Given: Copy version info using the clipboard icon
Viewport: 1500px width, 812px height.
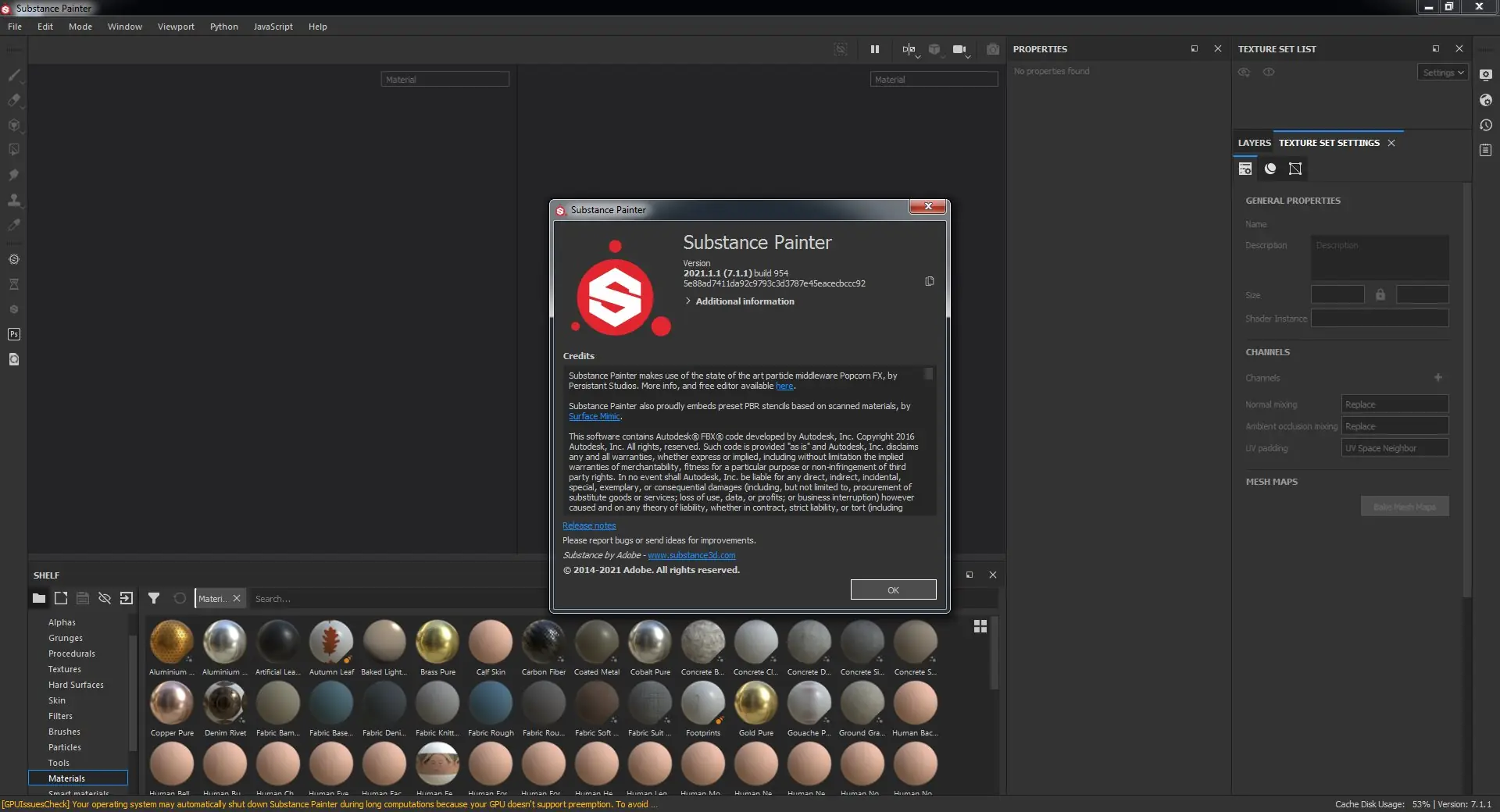Looking at the screenshot, I should 930,281.
